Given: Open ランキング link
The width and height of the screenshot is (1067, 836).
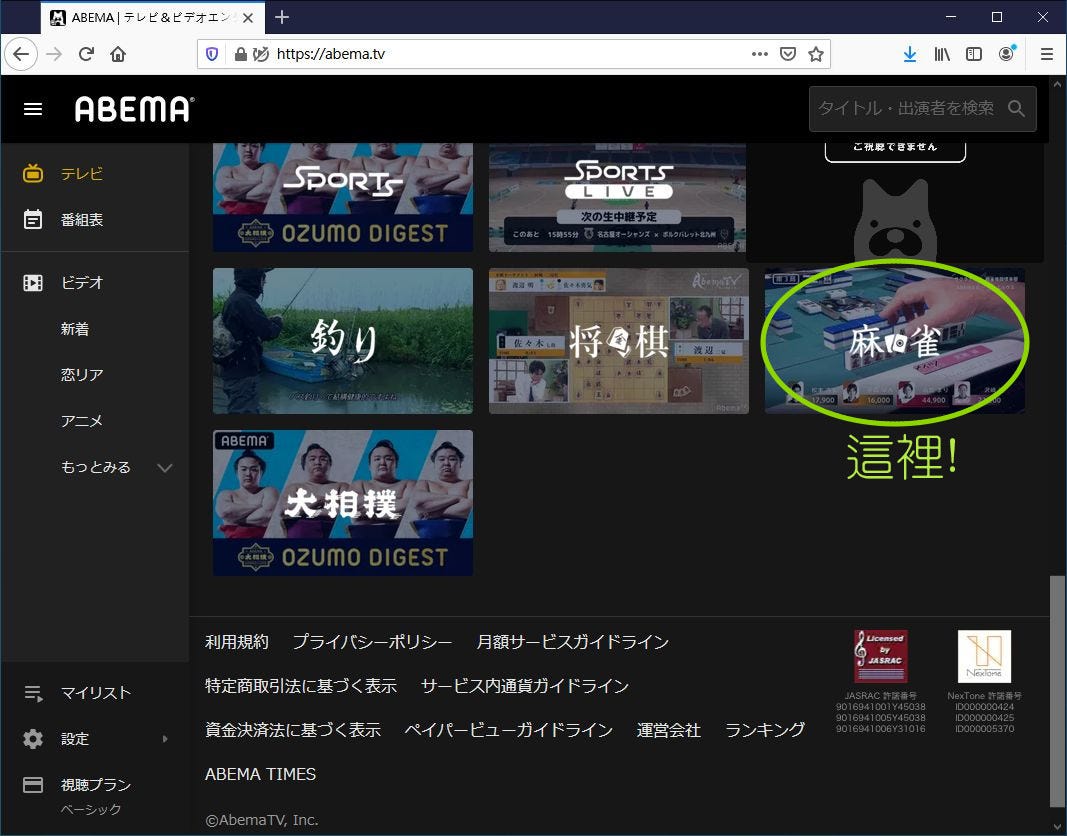Looking at the screenshot, I should tap(765, 730).
